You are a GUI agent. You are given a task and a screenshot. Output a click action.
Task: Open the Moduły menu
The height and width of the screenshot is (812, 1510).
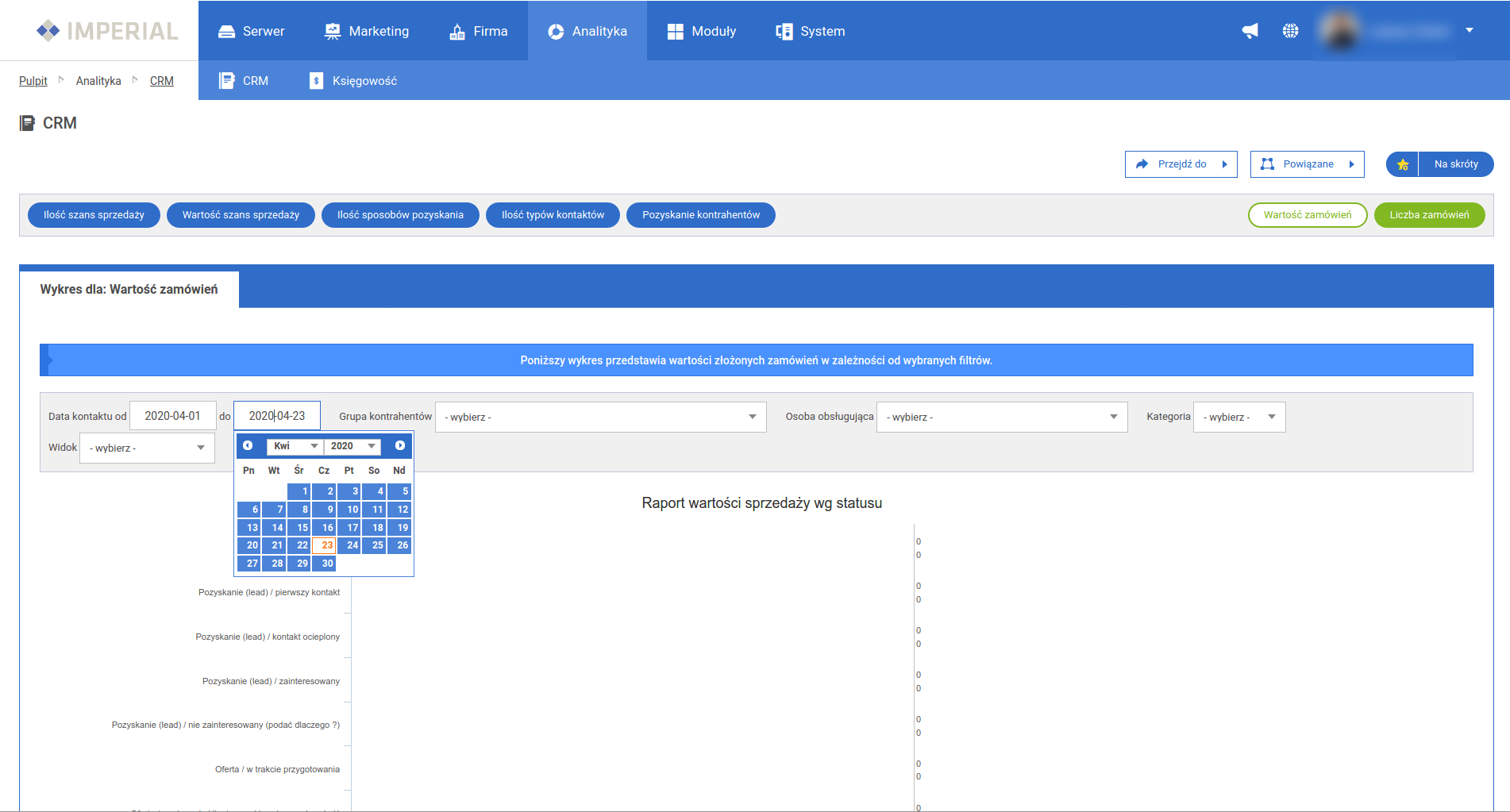pos(702,31)
